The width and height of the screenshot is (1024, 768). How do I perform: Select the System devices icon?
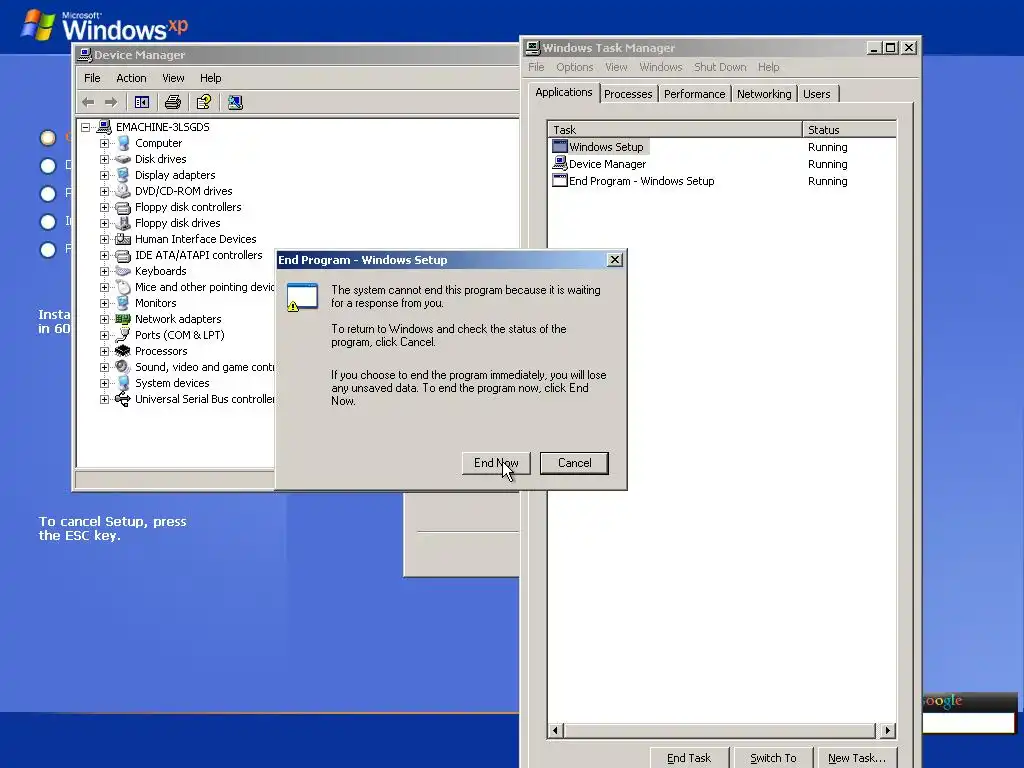click(x=123, y=383)
